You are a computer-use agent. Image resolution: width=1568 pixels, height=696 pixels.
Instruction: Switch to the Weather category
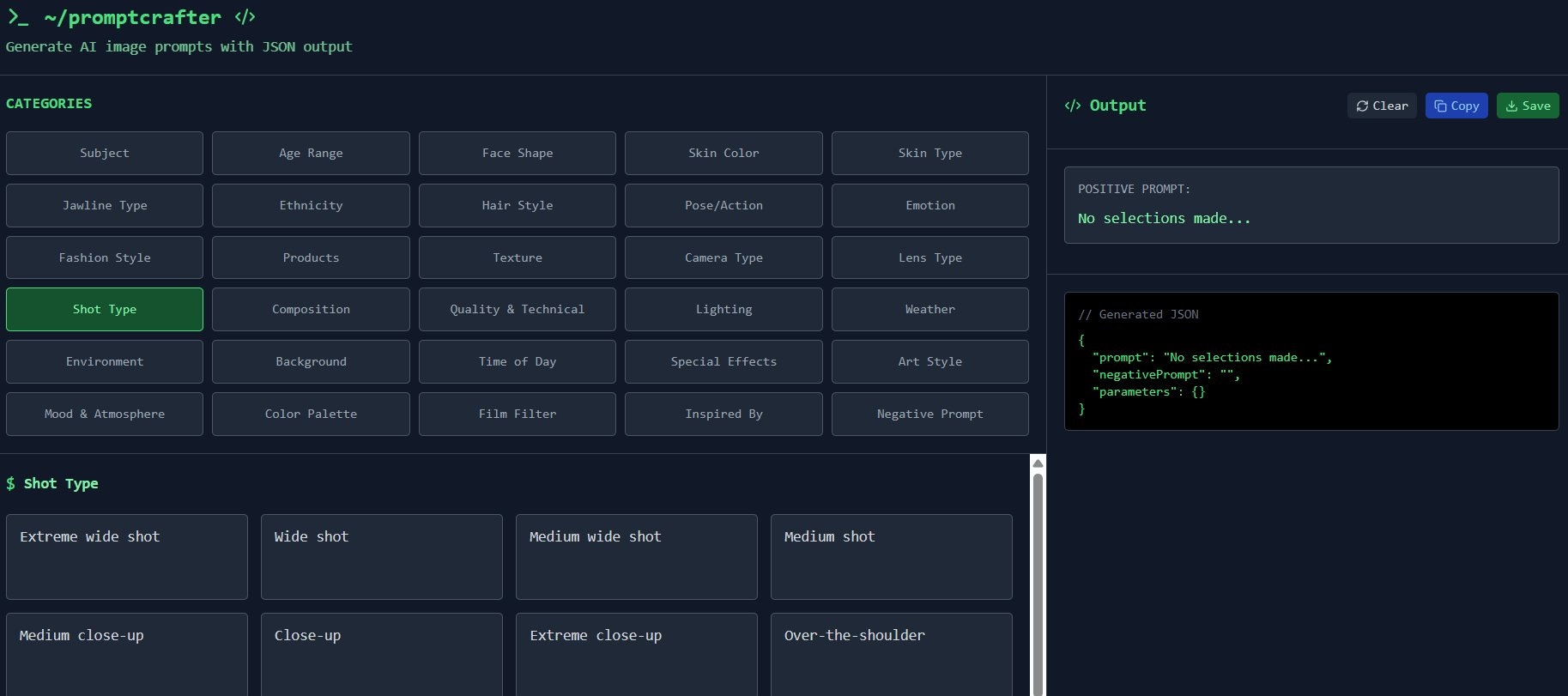[x=930, y=309]
